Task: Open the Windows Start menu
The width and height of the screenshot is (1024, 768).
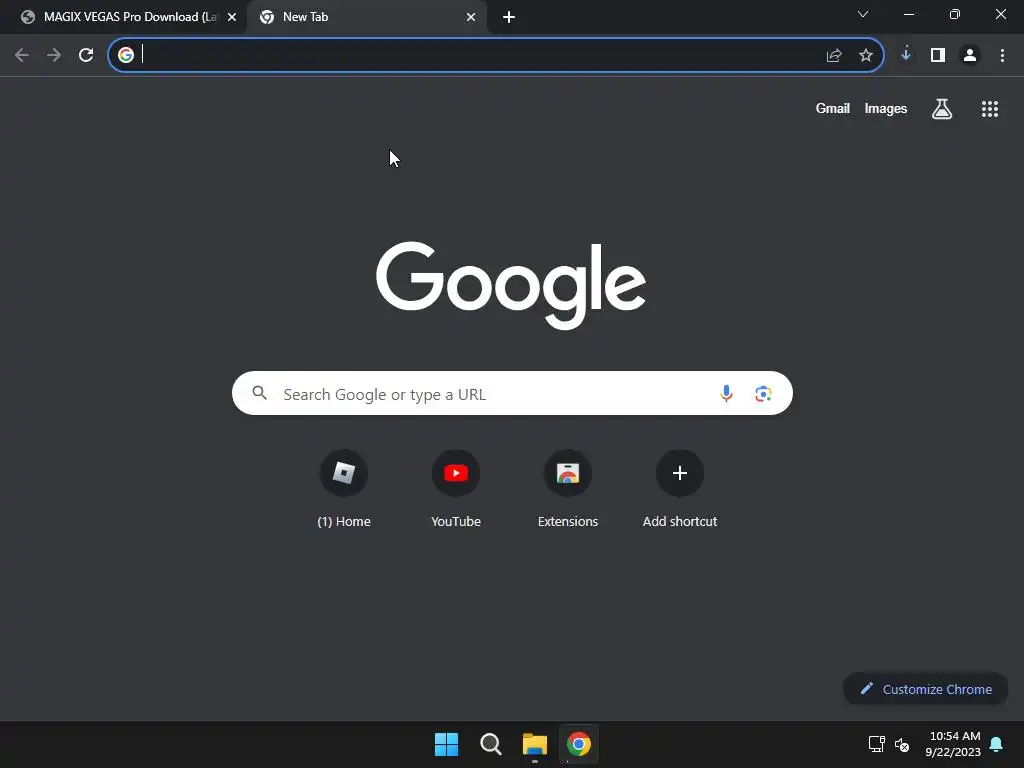Action: pos(447,744)
